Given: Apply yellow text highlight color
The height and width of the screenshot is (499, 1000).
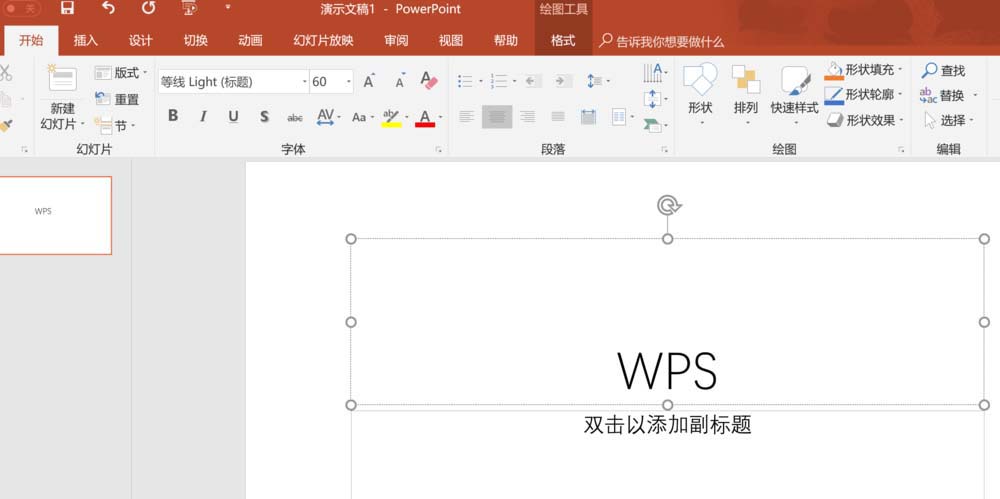Looking at the screenshot, I should pos(391,117).
